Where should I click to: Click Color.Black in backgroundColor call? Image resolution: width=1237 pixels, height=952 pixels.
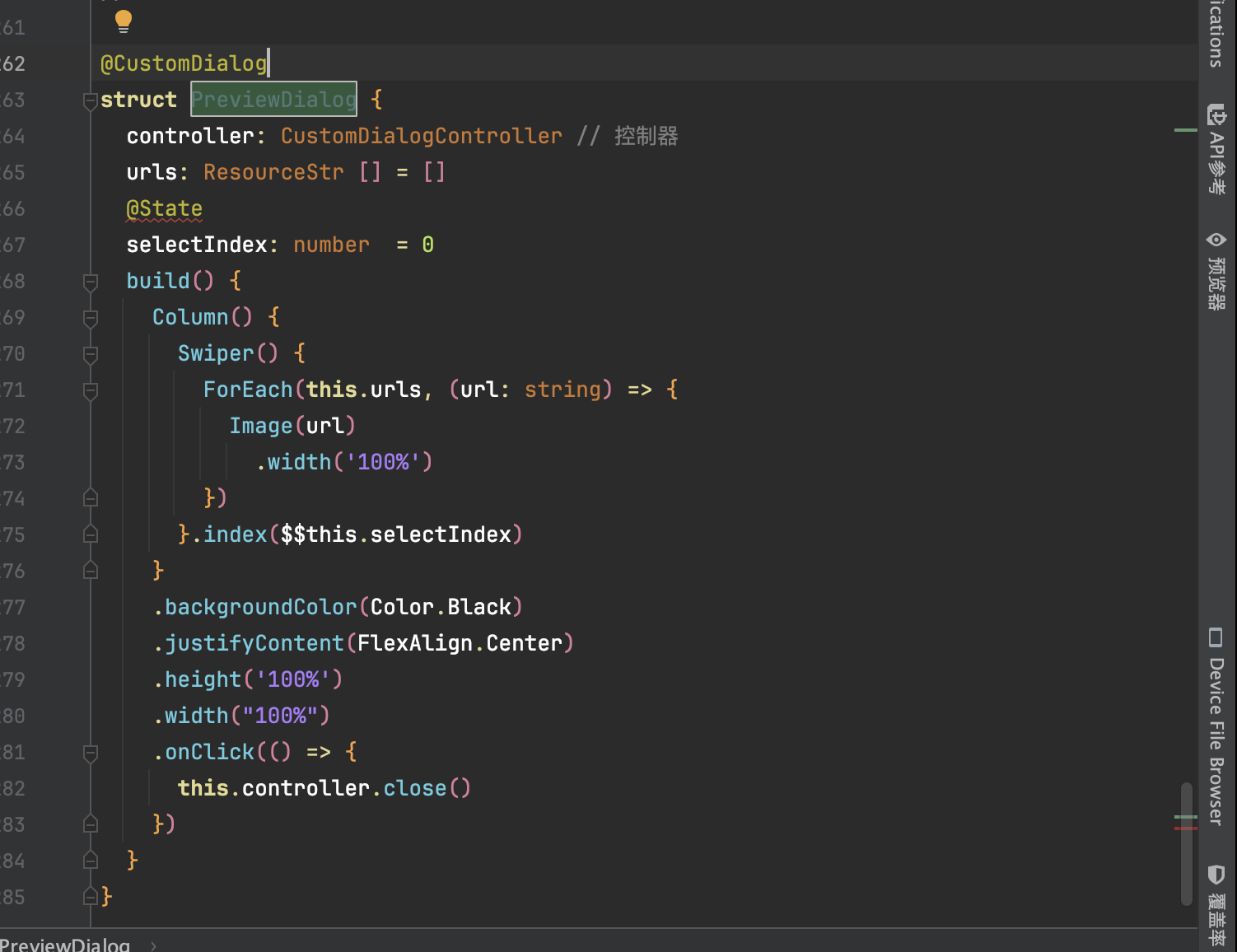441,607
